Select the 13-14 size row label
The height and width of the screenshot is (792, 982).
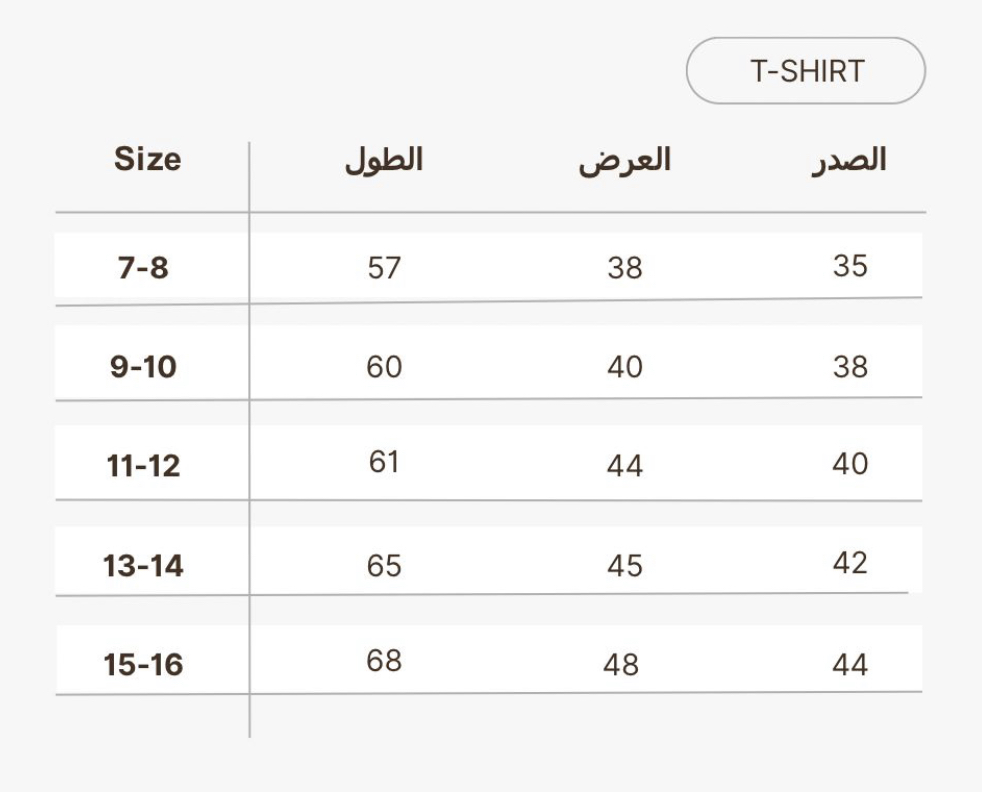tap(143, 566)
